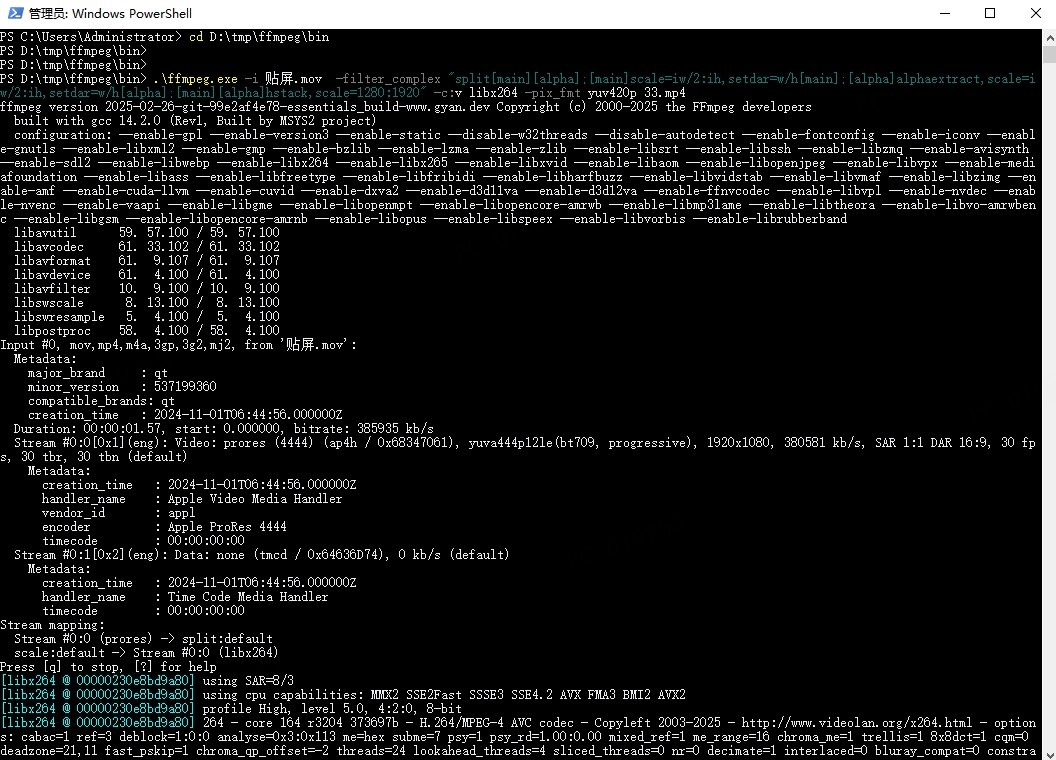
Task: Click the 'minor_version' value 537199360
Action: (x=185, y=387)
